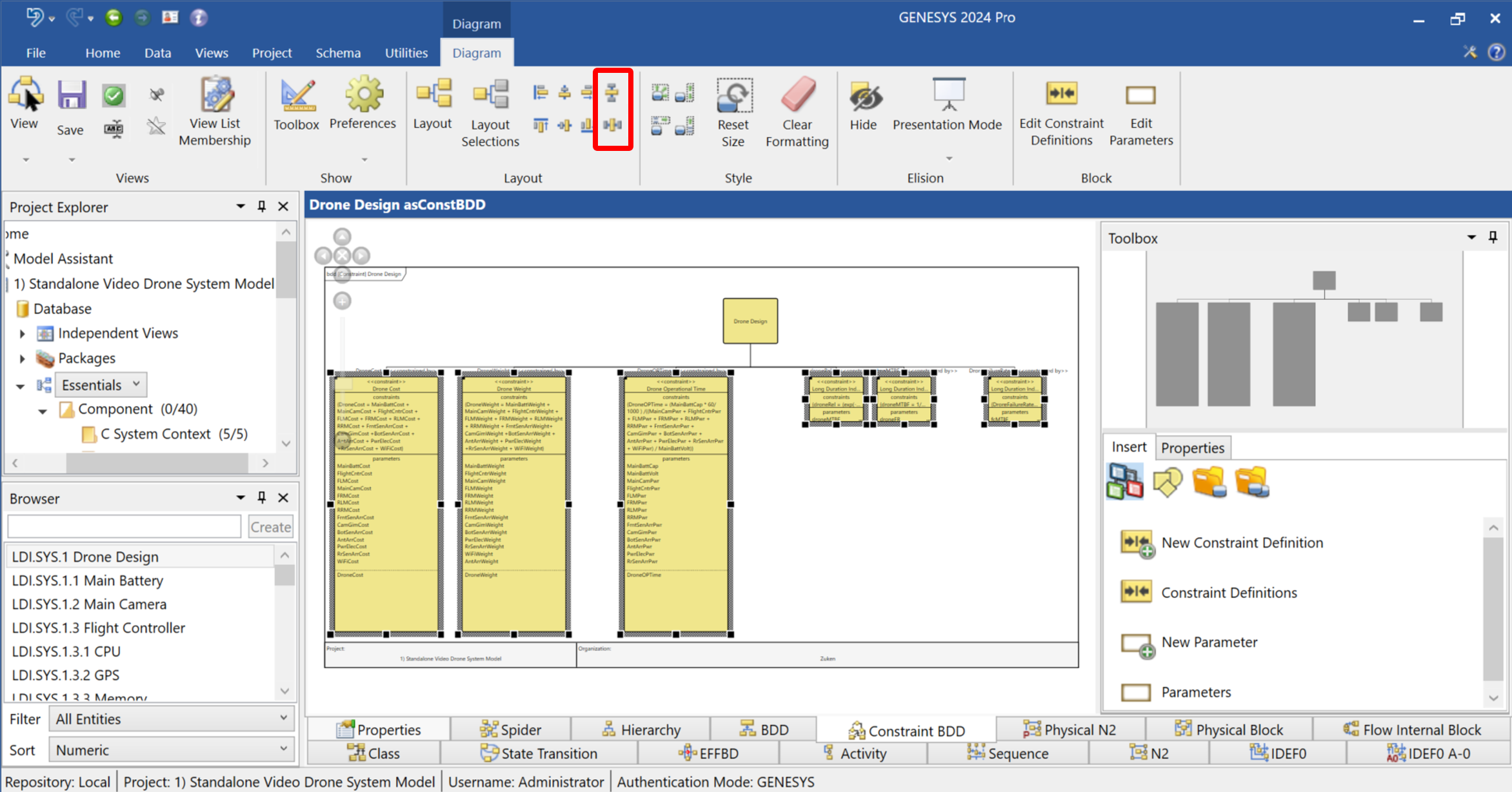Unpin the Toolbox panel
This screenshot has height=792, width=1512.
pyautogui.click(x=1493, y=237)
